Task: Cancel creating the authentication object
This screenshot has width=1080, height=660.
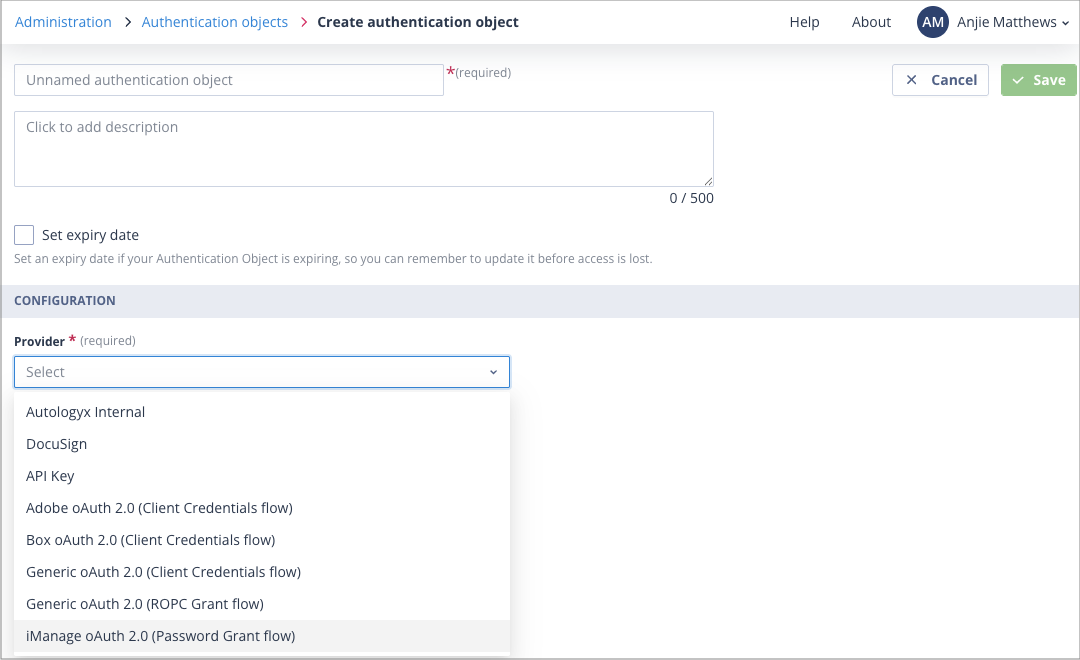Action: point(940,80)
